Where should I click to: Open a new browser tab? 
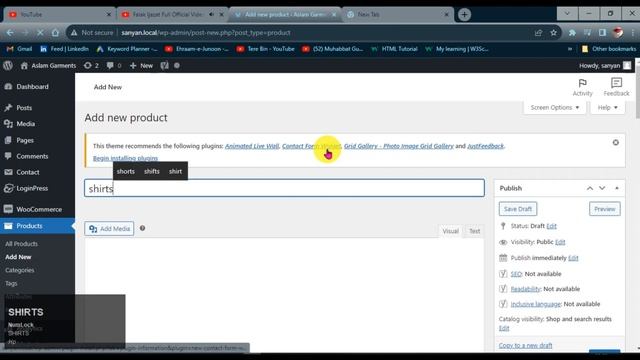point(464,15)
